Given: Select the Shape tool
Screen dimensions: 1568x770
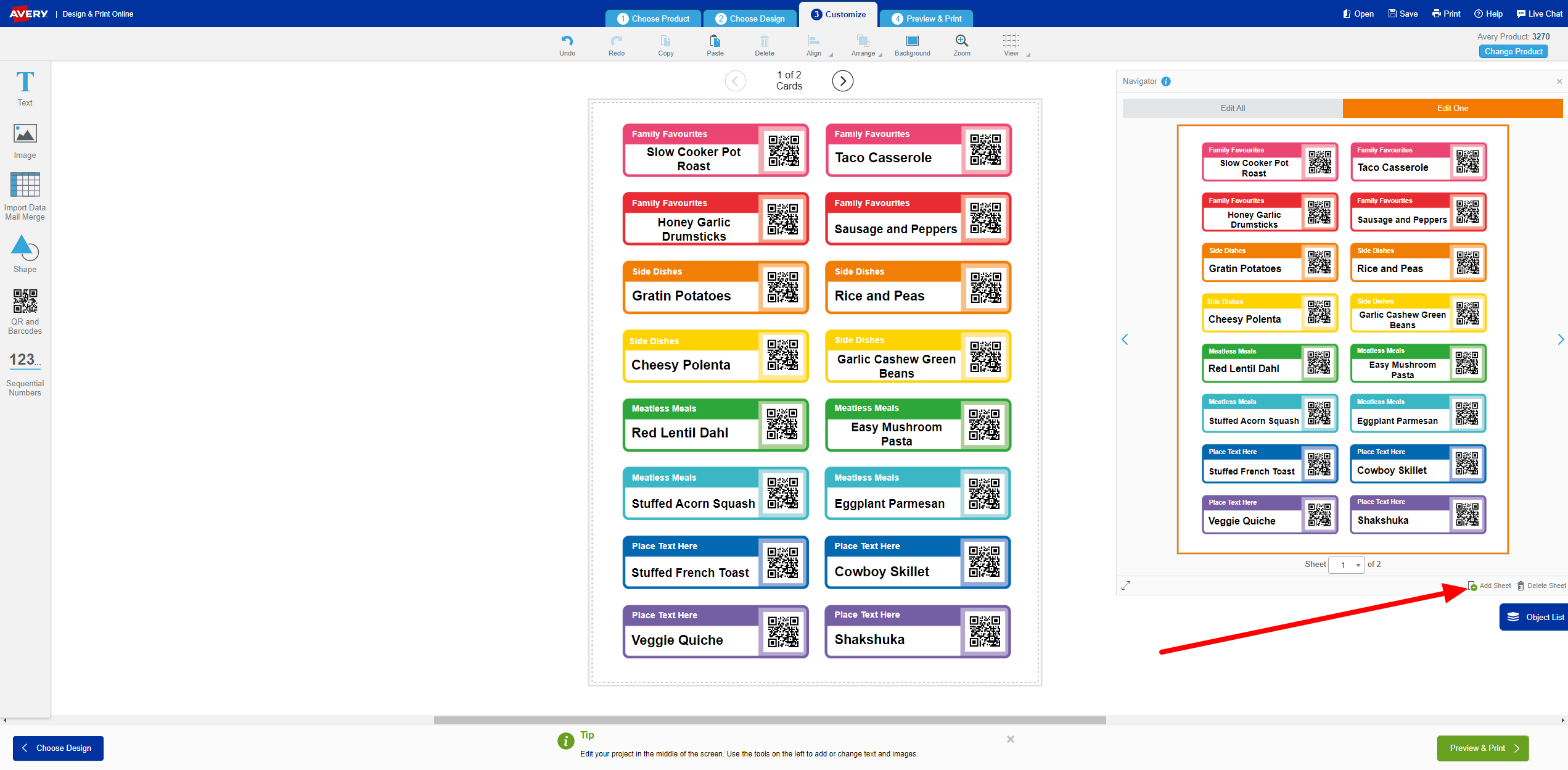Looking at the screenshot, I should point(25,254).
